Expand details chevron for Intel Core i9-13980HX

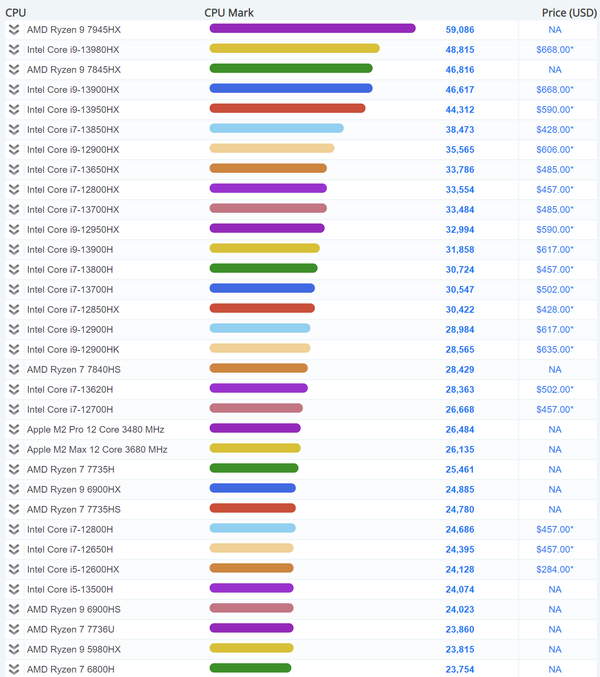[14, 50]
